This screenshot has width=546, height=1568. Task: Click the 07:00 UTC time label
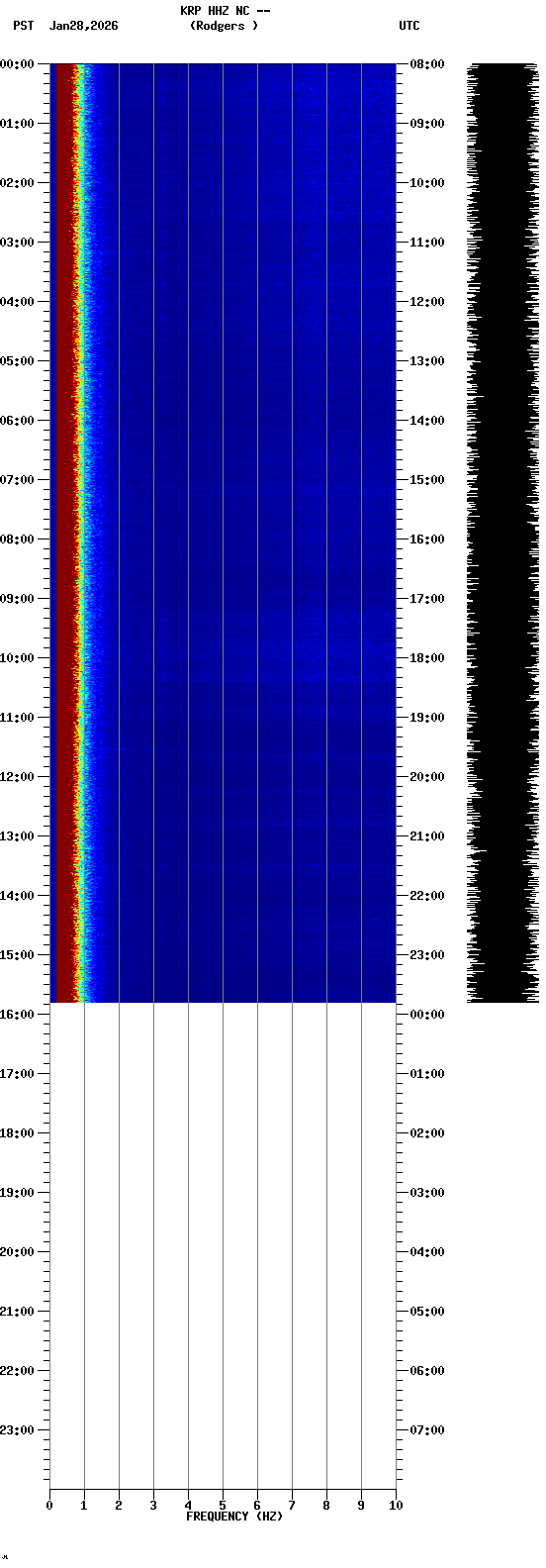coord(426,1430)
